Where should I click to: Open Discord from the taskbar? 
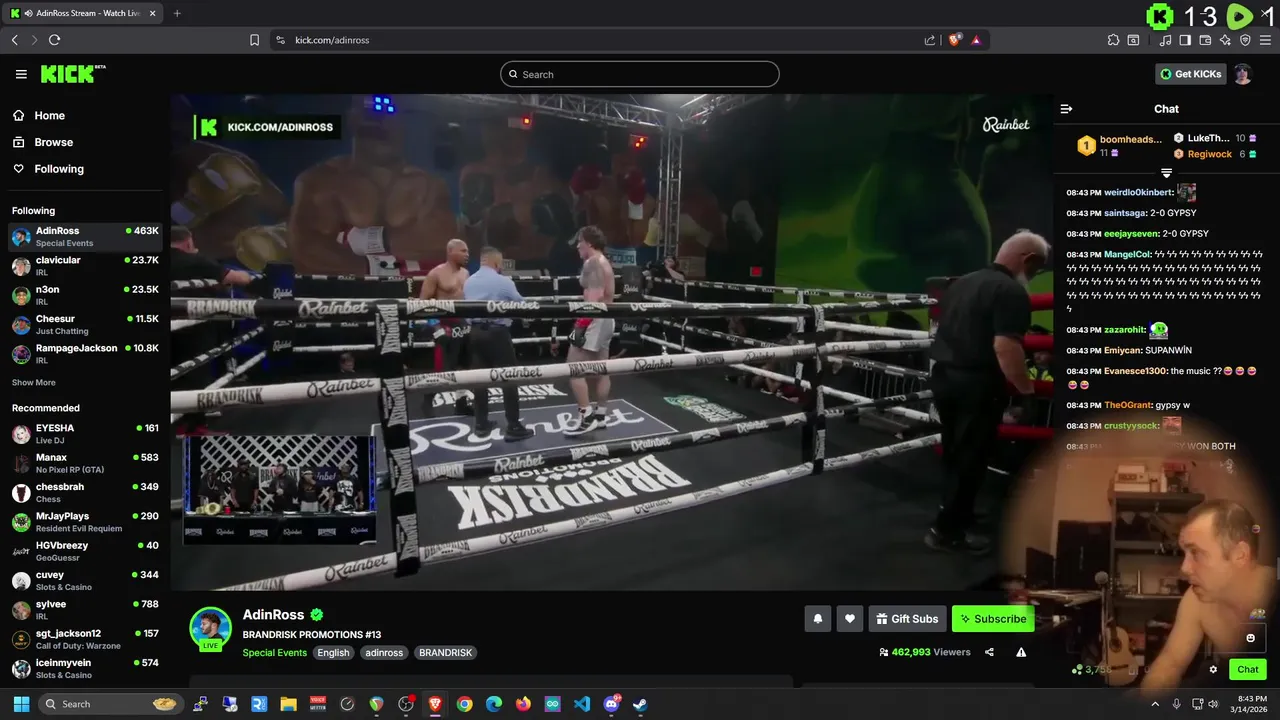[612, 704]
